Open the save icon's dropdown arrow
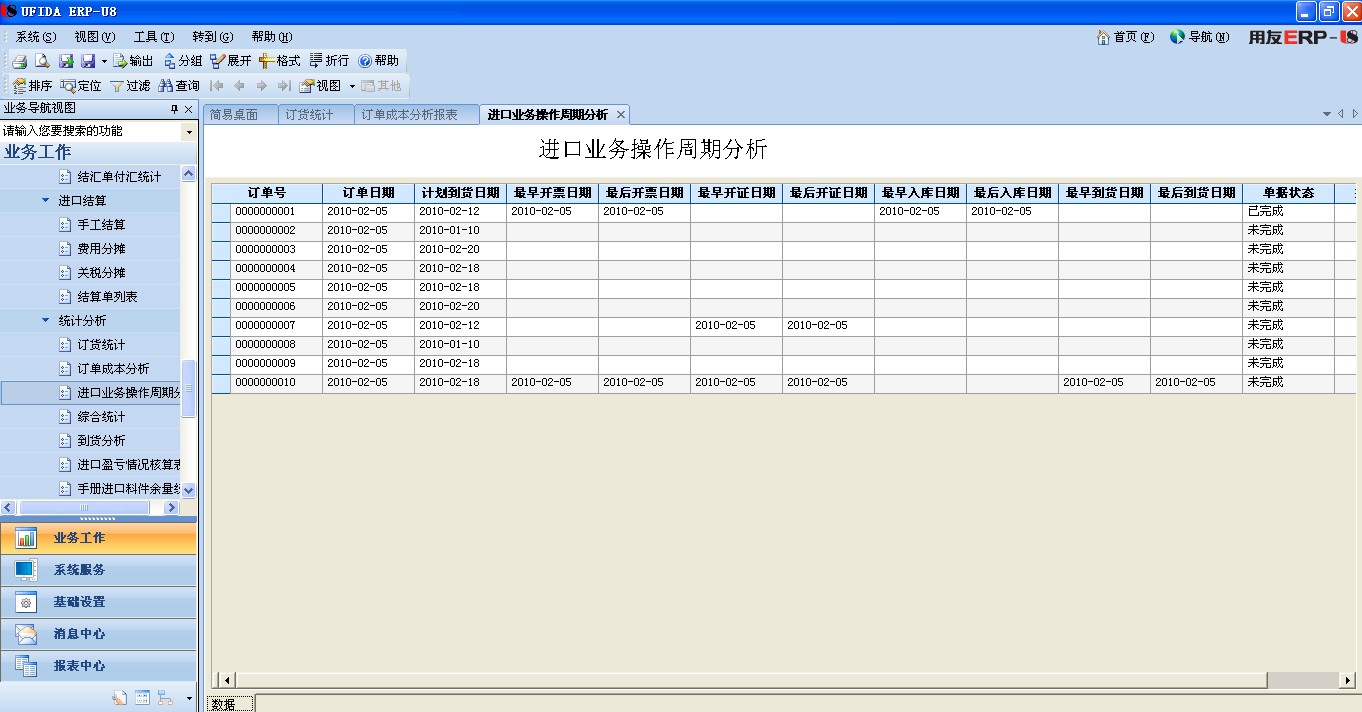This screenshot has width=1362, height=712. point(104,61)
